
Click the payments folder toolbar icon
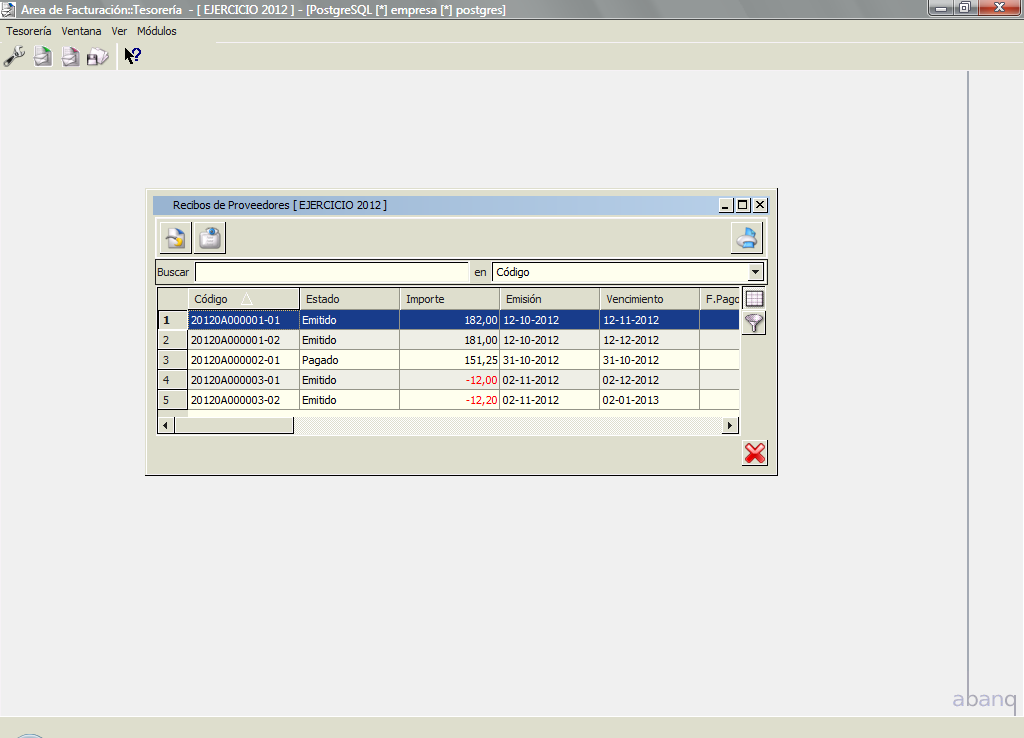pyautogui.click(x=98, y=57)
